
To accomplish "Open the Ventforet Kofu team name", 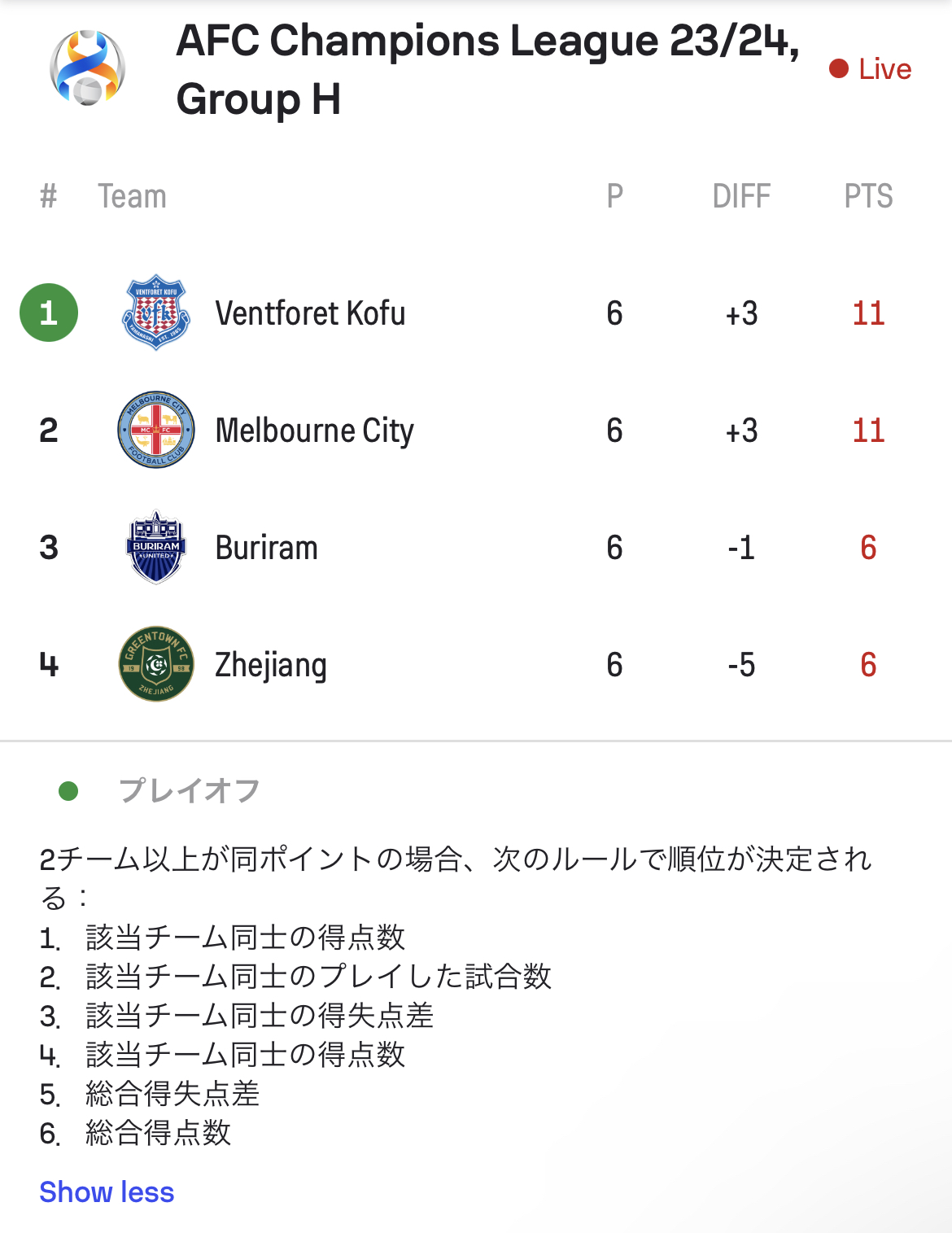I will pos(310,313).
